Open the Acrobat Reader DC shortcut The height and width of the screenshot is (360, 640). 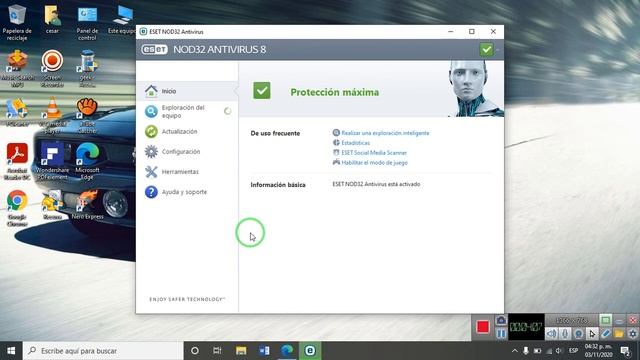click(x=17, y=162)
